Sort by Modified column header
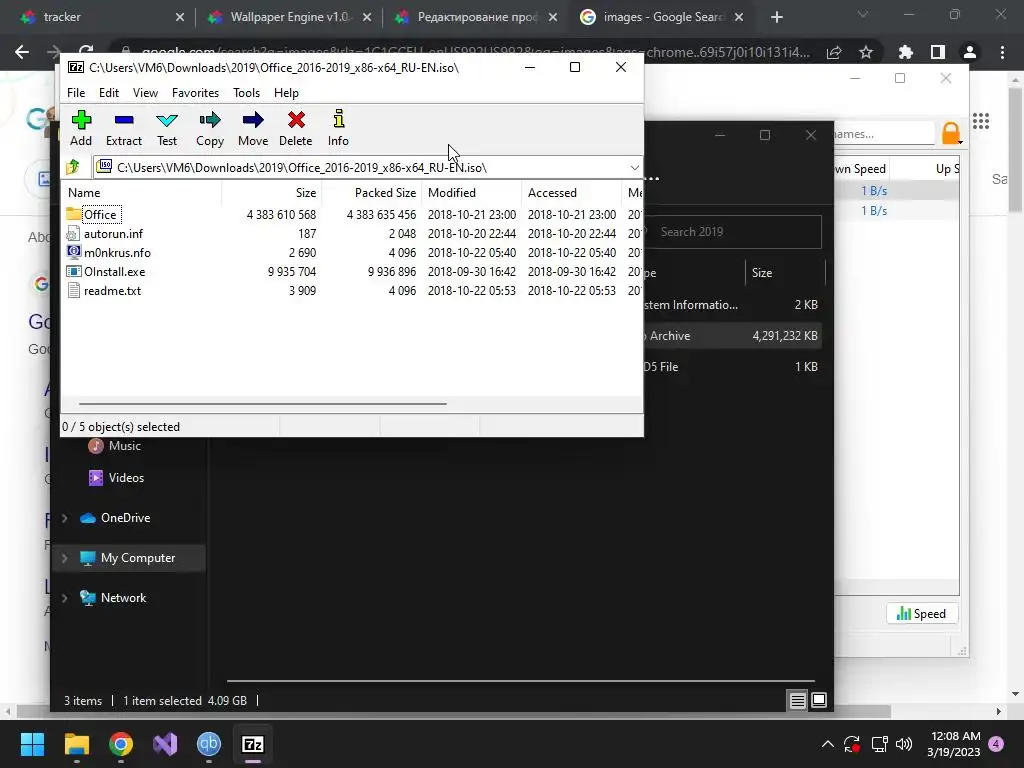This screenshot has width=1024, height=768. [x=472, y=193]
